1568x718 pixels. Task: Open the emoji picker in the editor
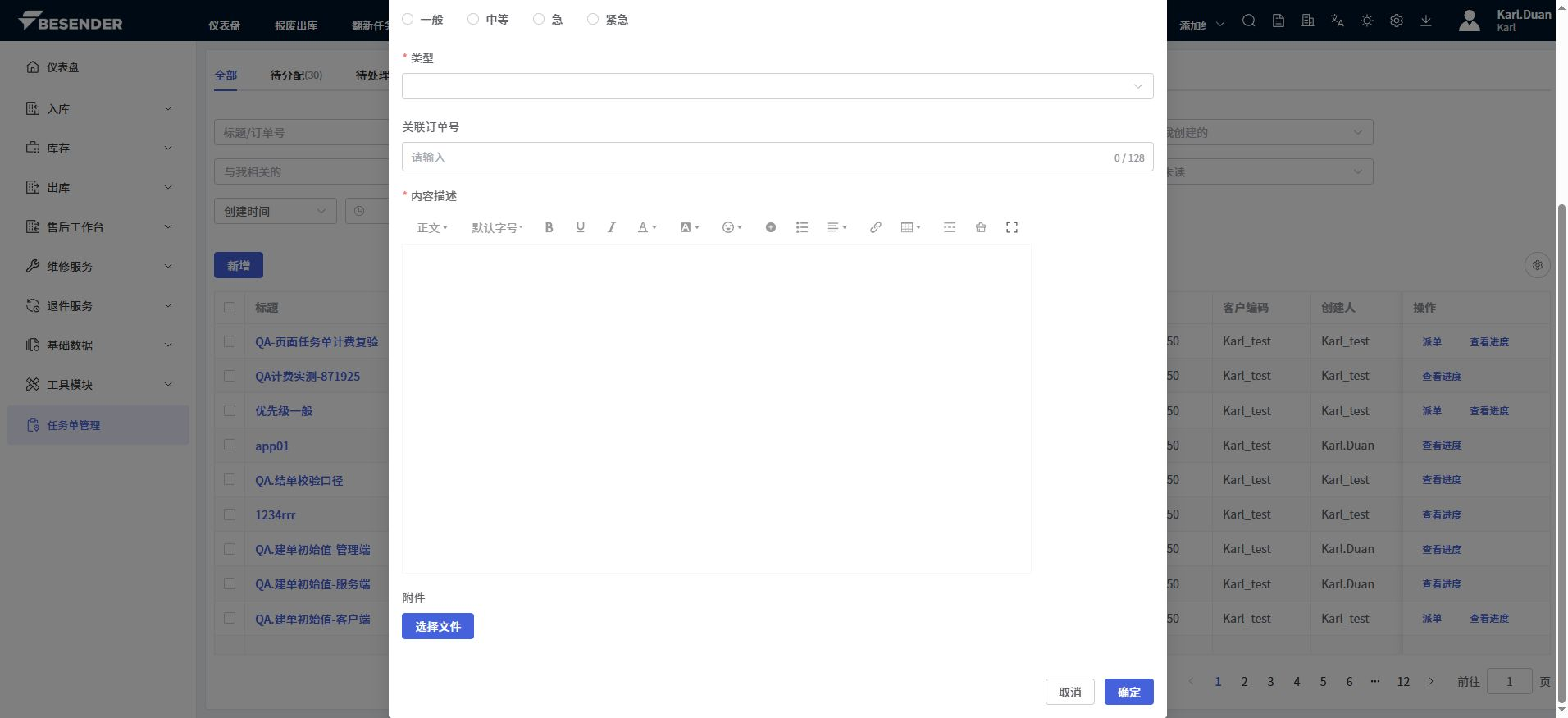coord(732,227)
